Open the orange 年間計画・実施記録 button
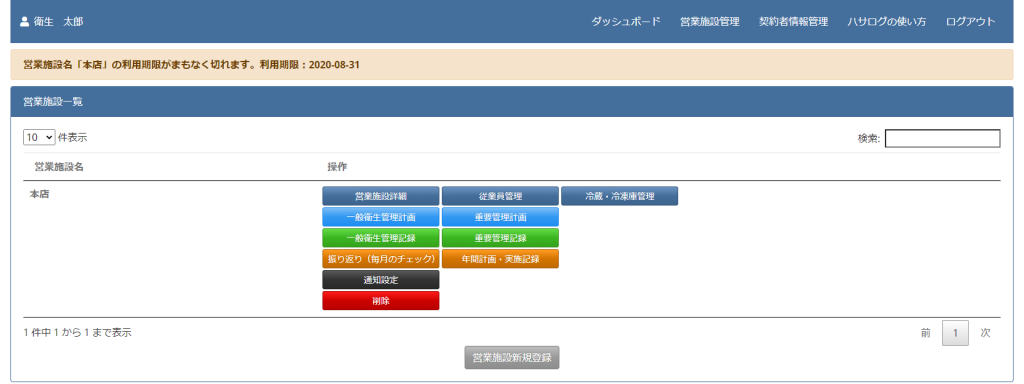The height and width of the screenshot is (384, 1024). tap(500, 259)
